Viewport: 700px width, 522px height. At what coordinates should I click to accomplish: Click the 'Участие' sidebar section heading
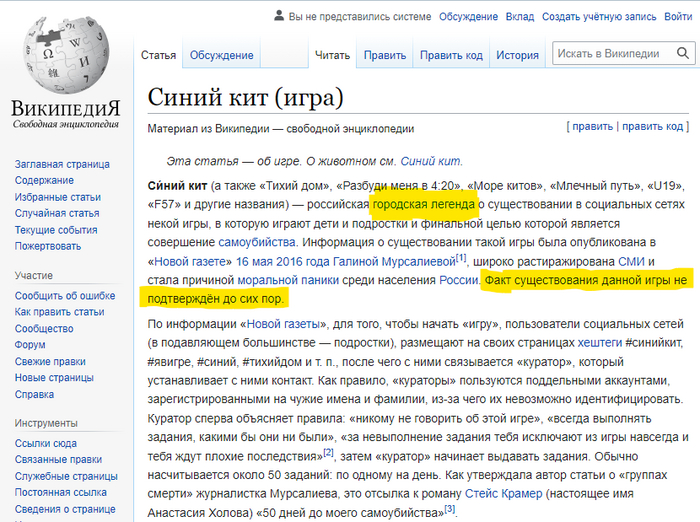[x=33, y=276]
